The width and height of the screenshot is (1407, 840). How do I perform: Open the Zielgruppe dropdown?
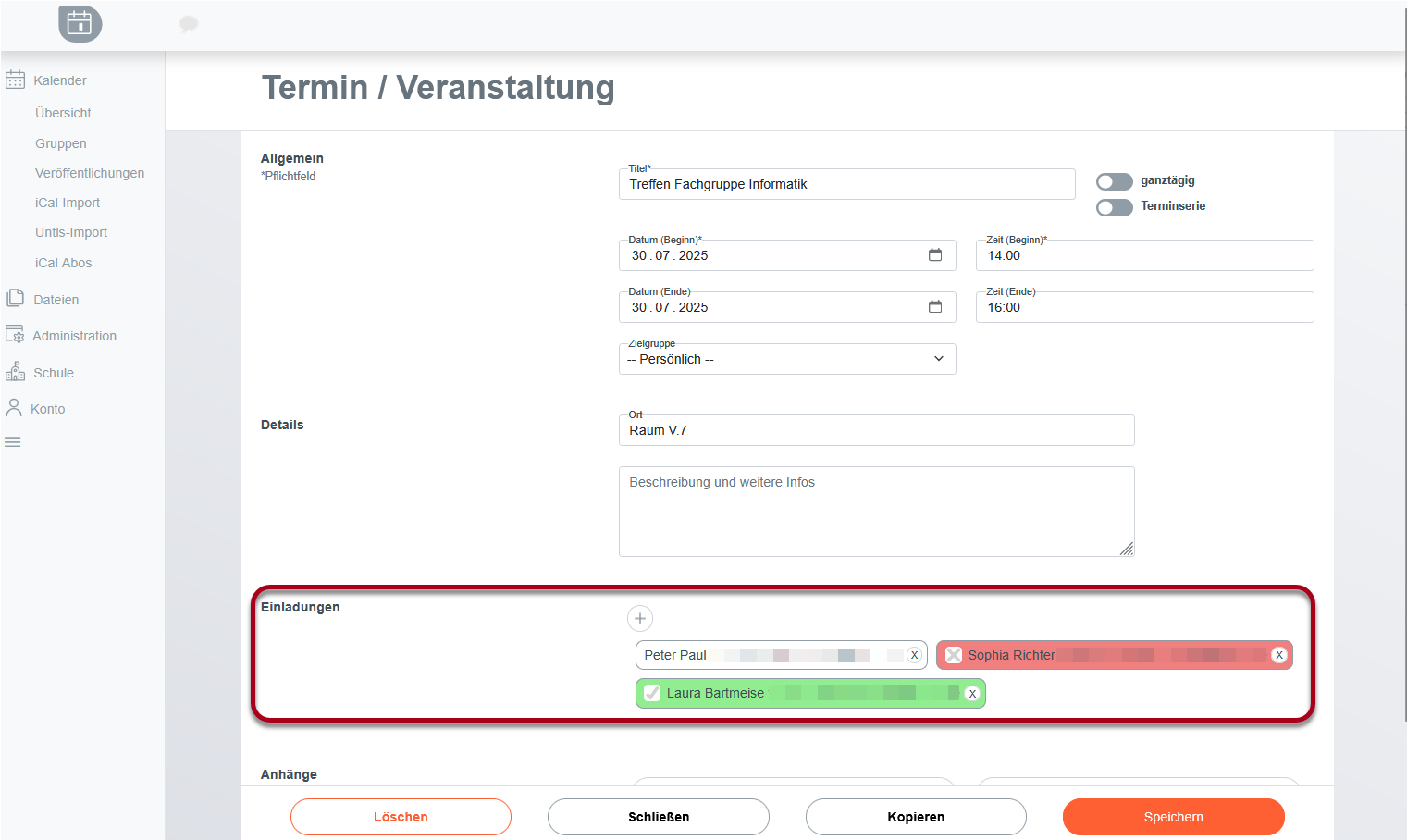[938, 359]
